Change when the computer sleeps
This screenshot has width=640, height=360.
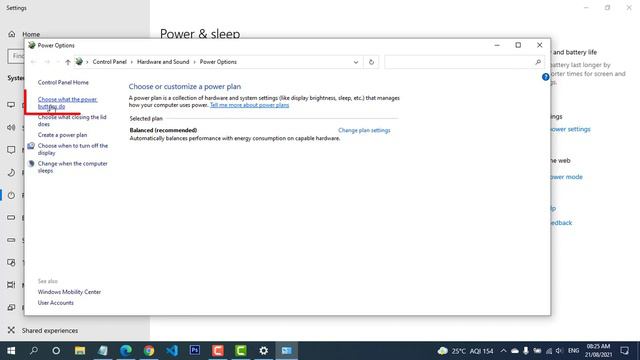pos(72,167)
